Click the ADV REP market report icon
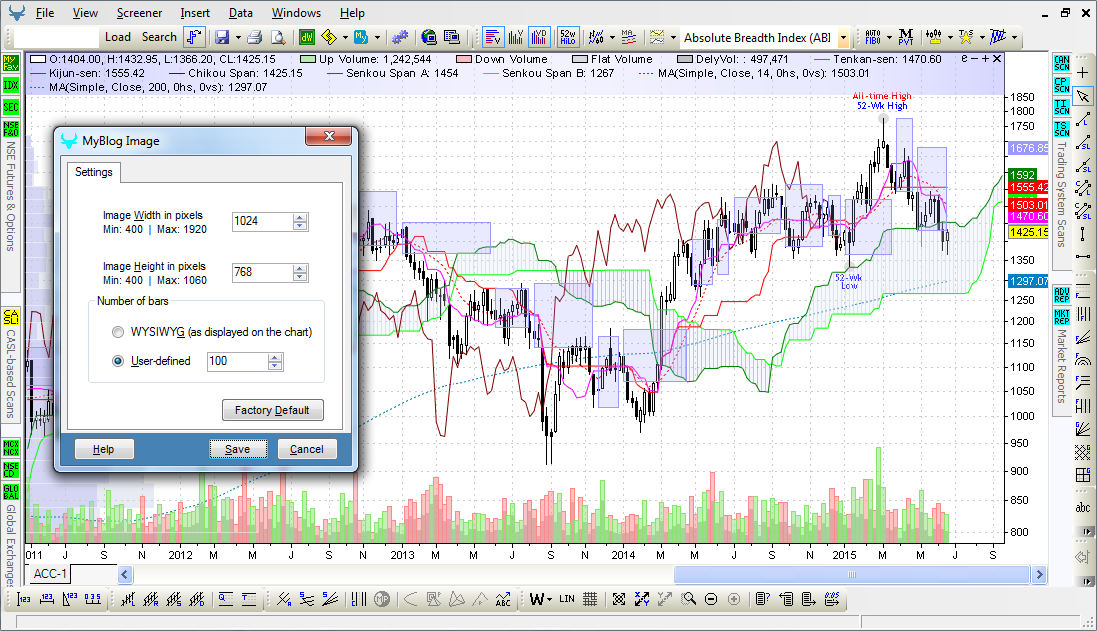1097x631 pixels. click(x=1061, y=295)
